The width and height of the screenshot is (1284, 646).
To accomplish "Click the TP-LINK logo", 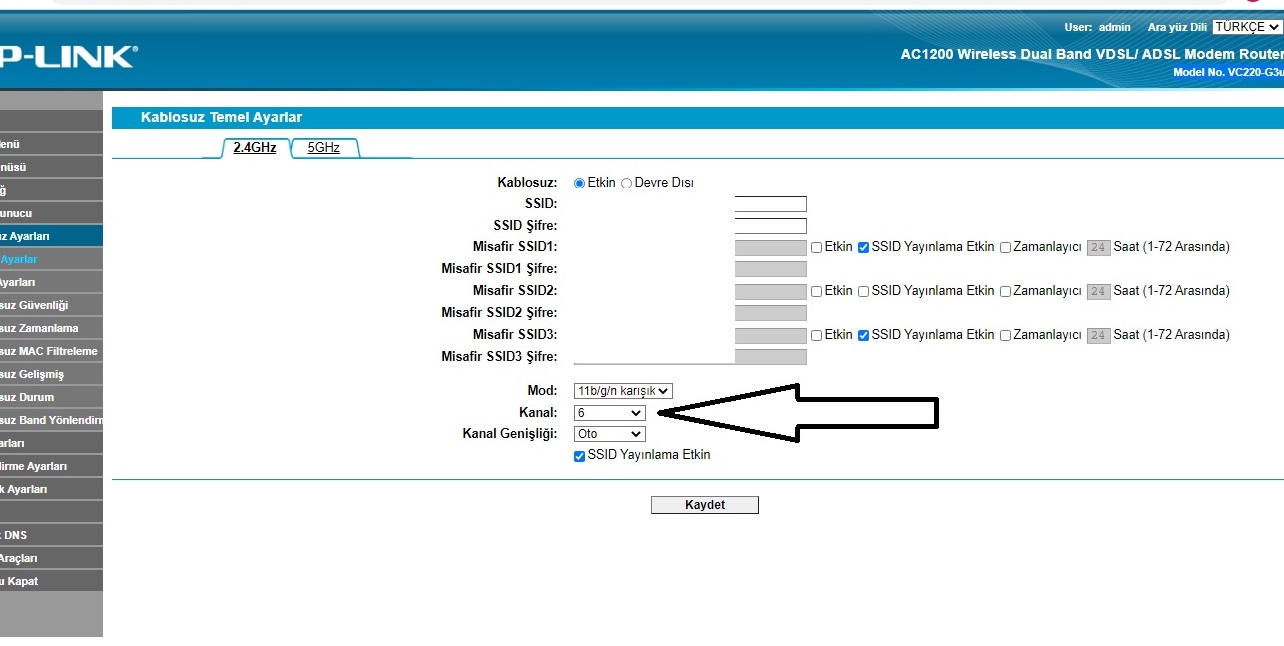I will tap(65, 57).
